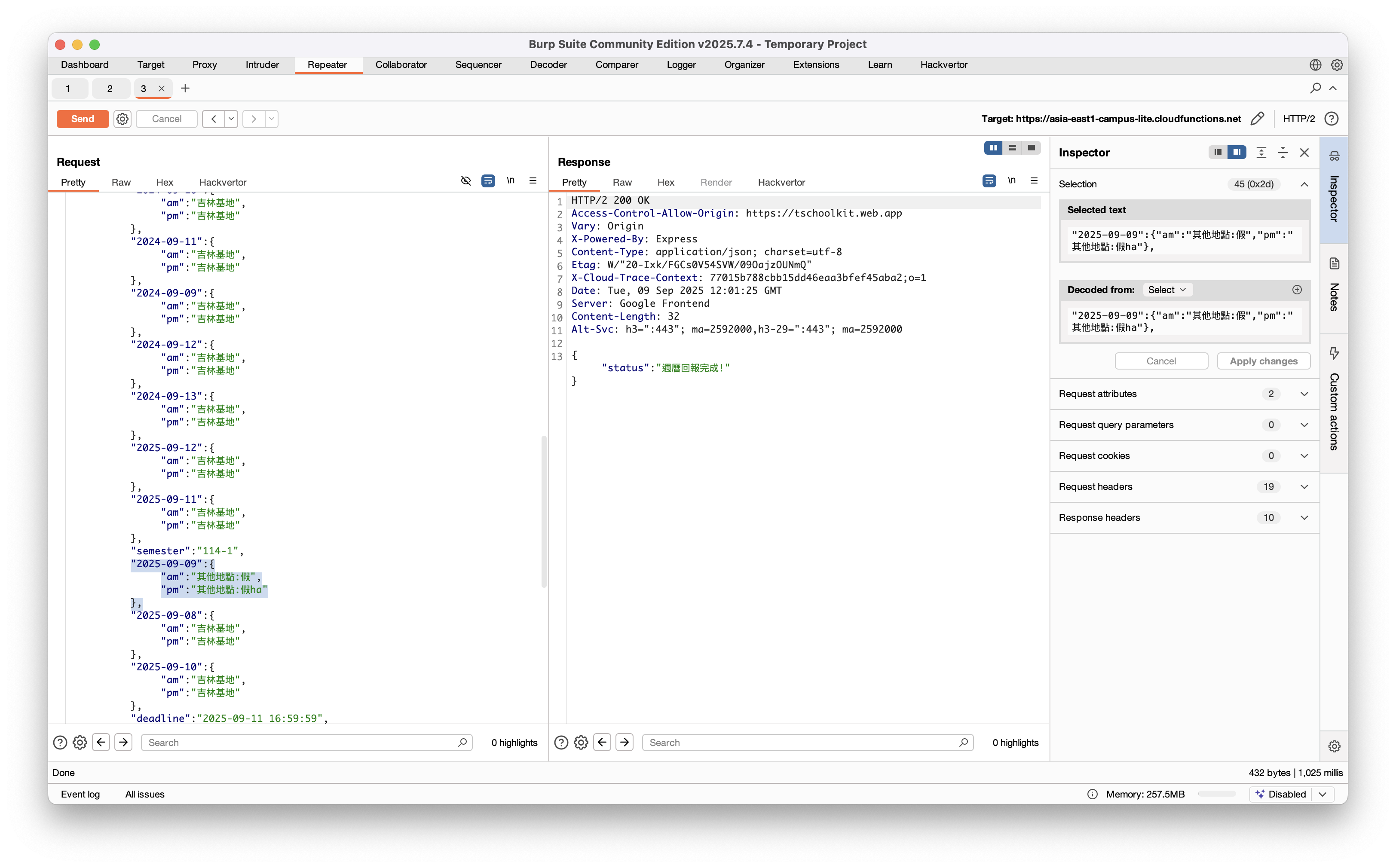Select top-bottom split layout view
This screenshot has height=868, width=1396.
[1013, 148]
